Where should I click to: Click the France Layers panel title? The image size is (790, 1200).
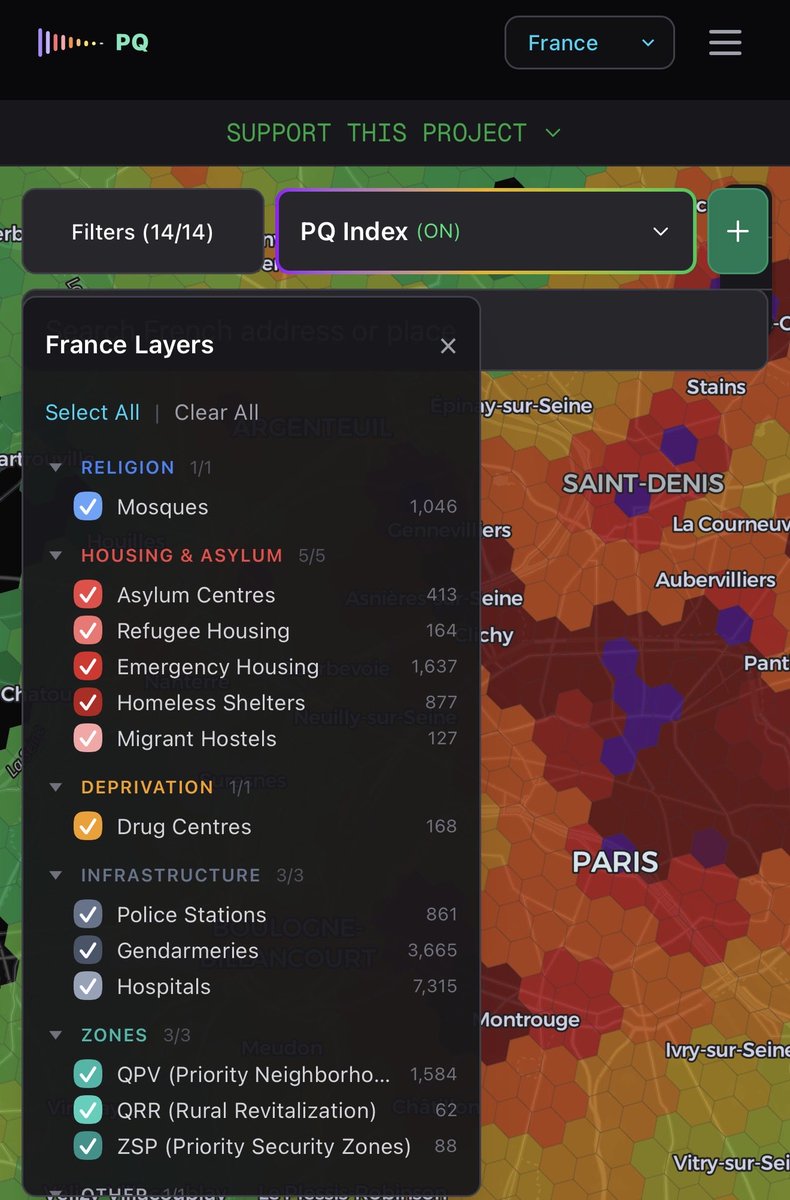[x=130, y=345]
